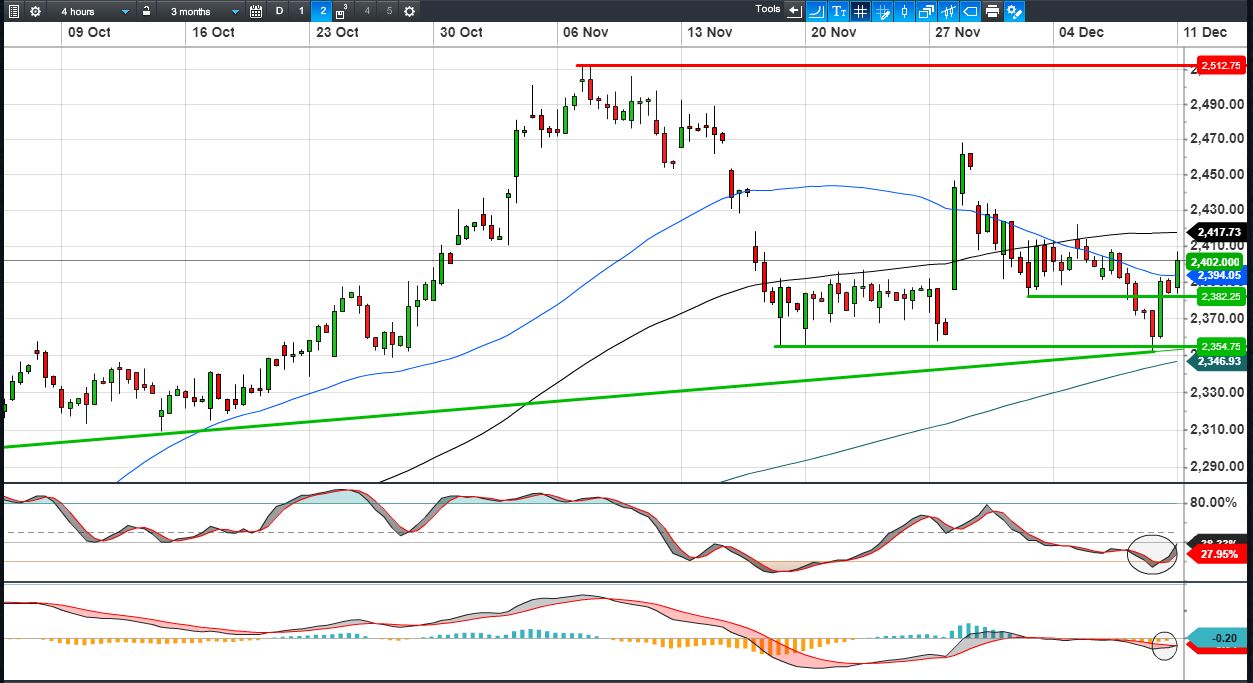Viewport: 1253px width, 683px height.
Task: Switch to layout tab 1
Action: 301,11
